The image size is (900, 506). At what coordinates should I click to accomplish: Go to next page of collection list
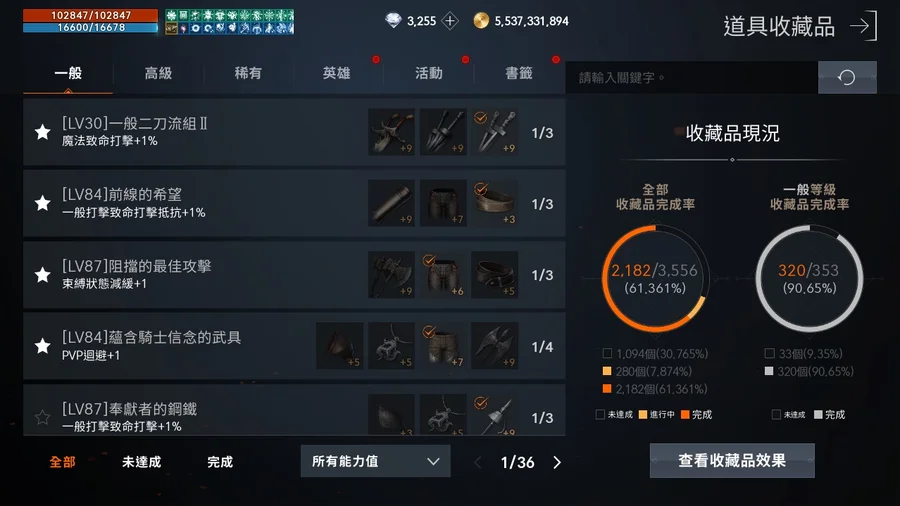(x=557, y=462)
